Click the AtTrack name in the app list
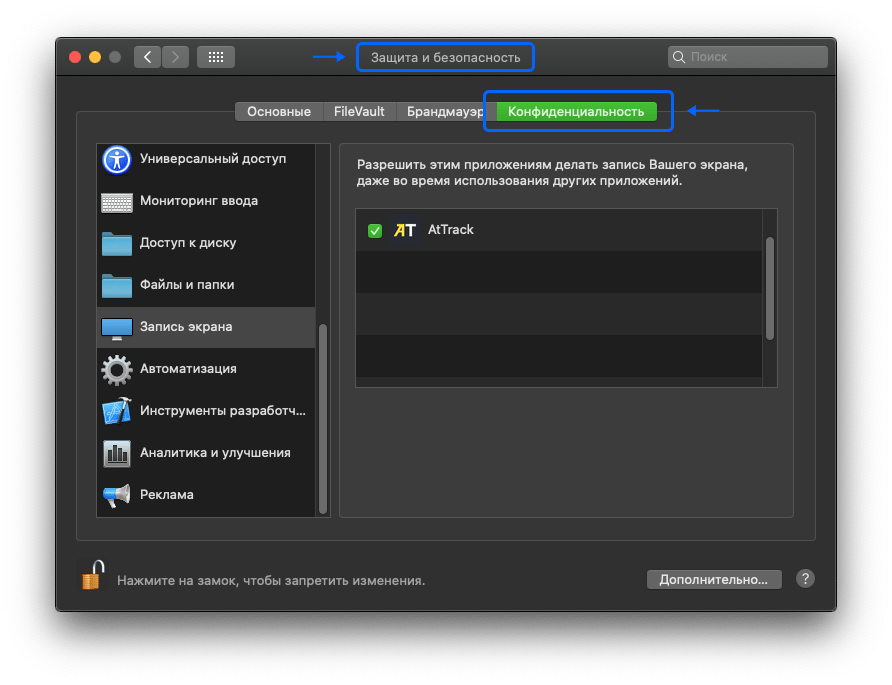Screen dimensions: 892x685 coord(451,230)
